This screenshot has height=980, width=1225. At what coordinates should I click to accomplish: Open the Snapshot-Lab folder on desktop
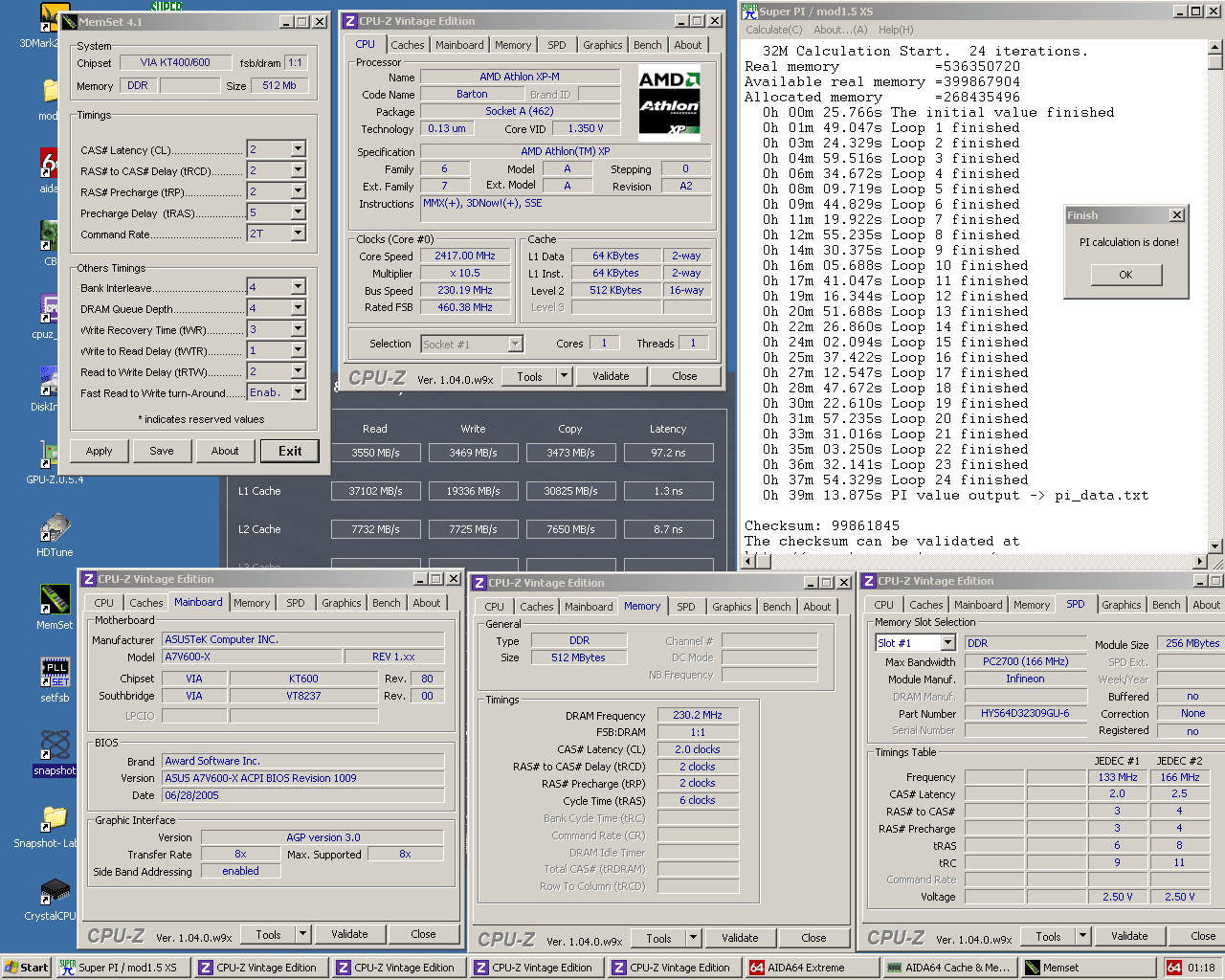pos(55,818)
